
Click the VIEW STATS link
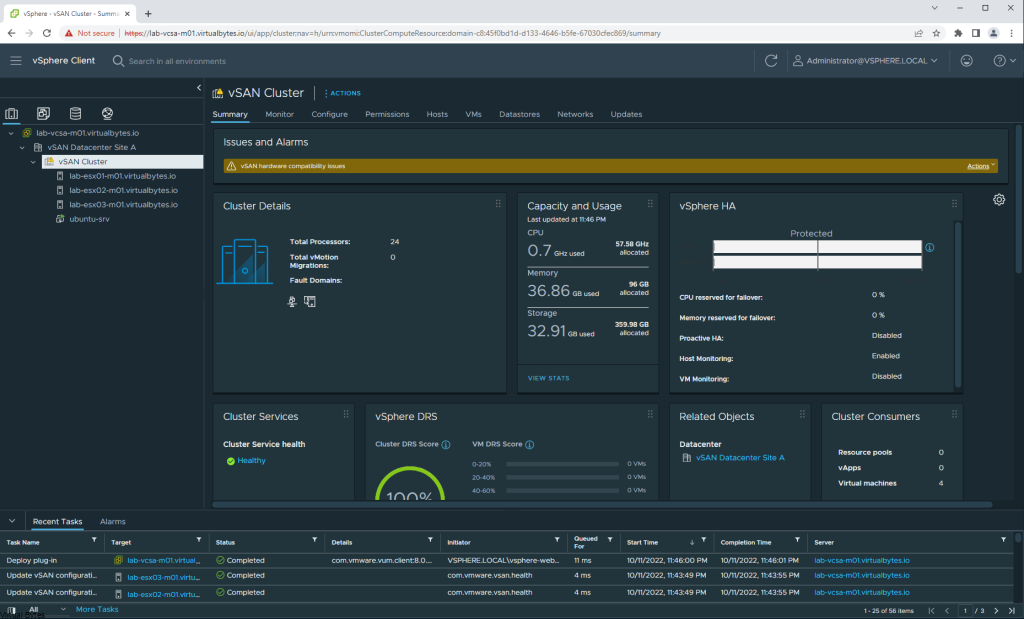tap(548, 378)
